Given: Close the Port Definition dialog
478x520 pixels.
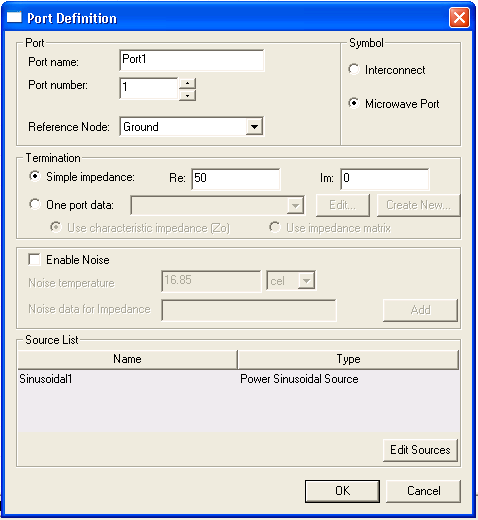Looking at the screenshot, I should 459,17.
